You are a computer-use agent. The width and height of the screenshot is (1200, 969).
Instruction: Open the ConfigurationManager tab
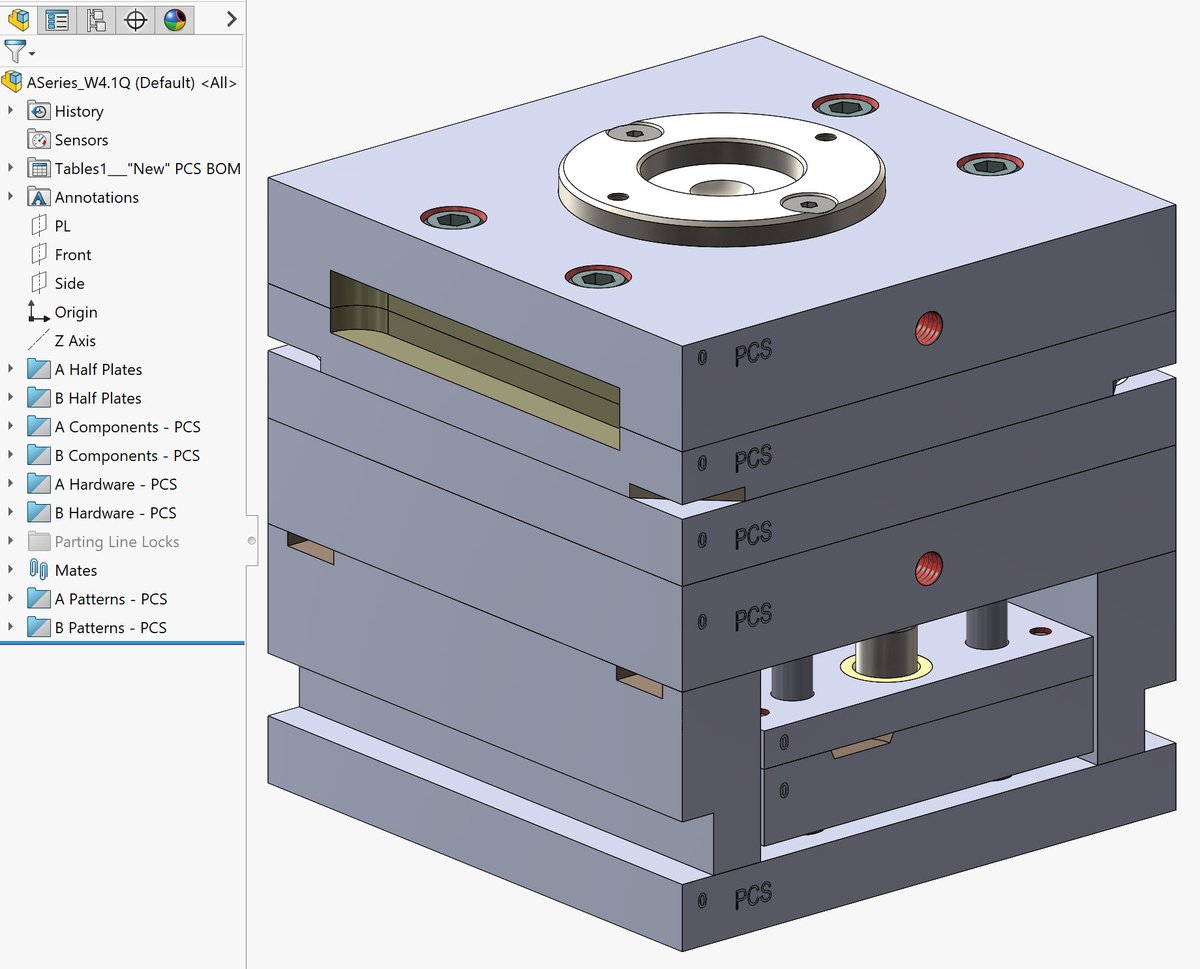96,19
